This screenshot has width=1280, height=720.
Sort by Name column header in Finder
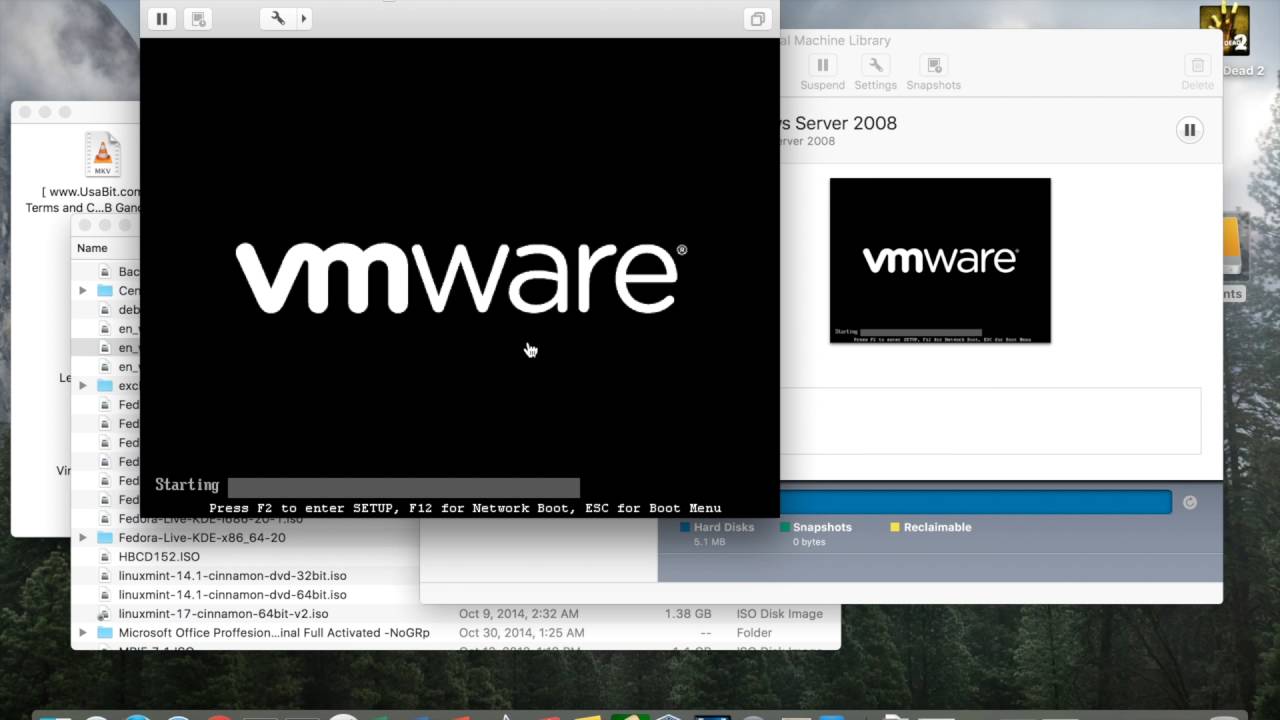[x=92, y=248]
